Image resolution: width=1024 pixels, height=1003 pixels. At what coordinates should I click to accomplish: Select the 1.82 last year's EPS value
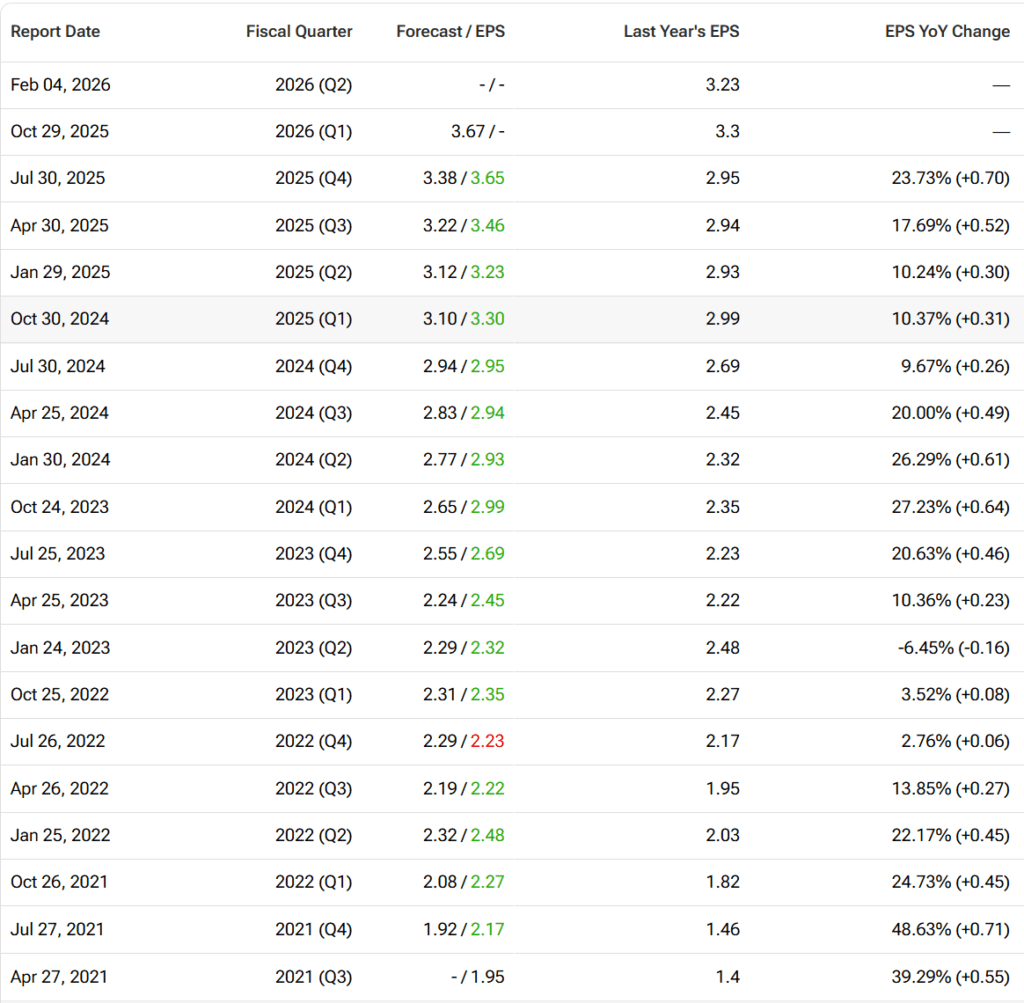(x=722, y=882)
